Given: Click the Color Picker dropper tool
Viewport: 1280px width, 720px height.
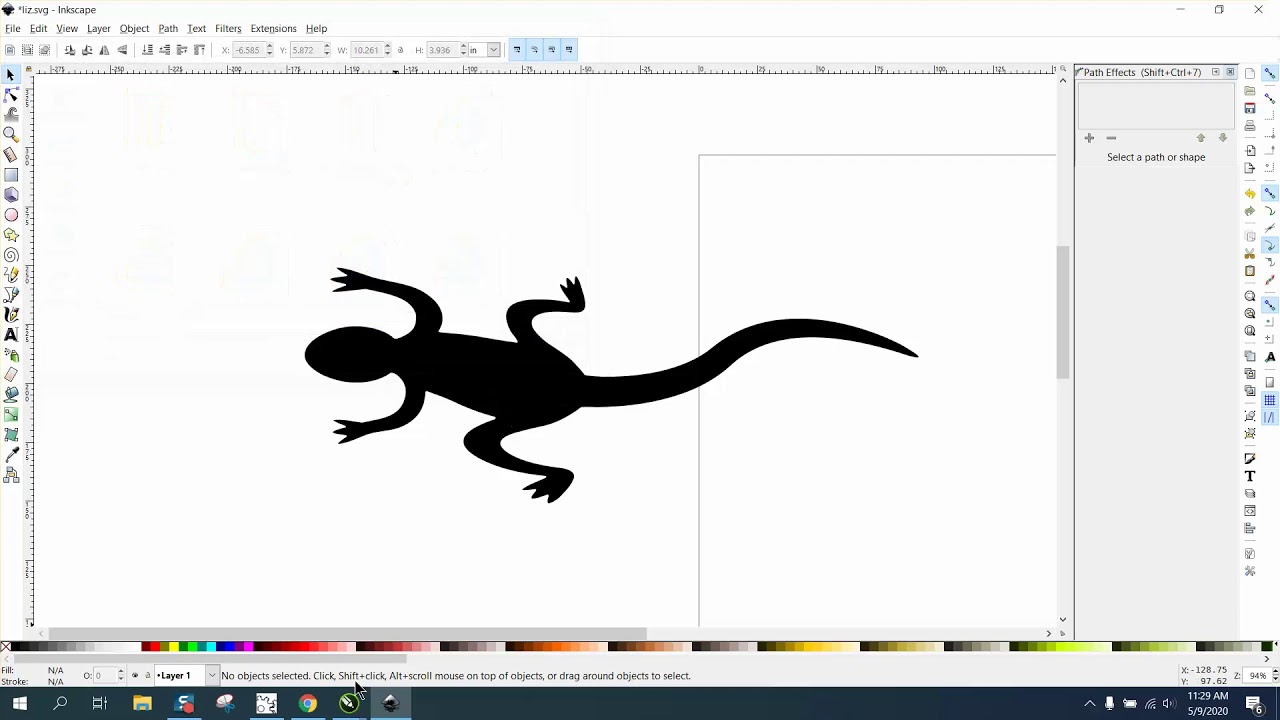Looking at the screenshot, I should pyautogui.click(x=11, y=455).
